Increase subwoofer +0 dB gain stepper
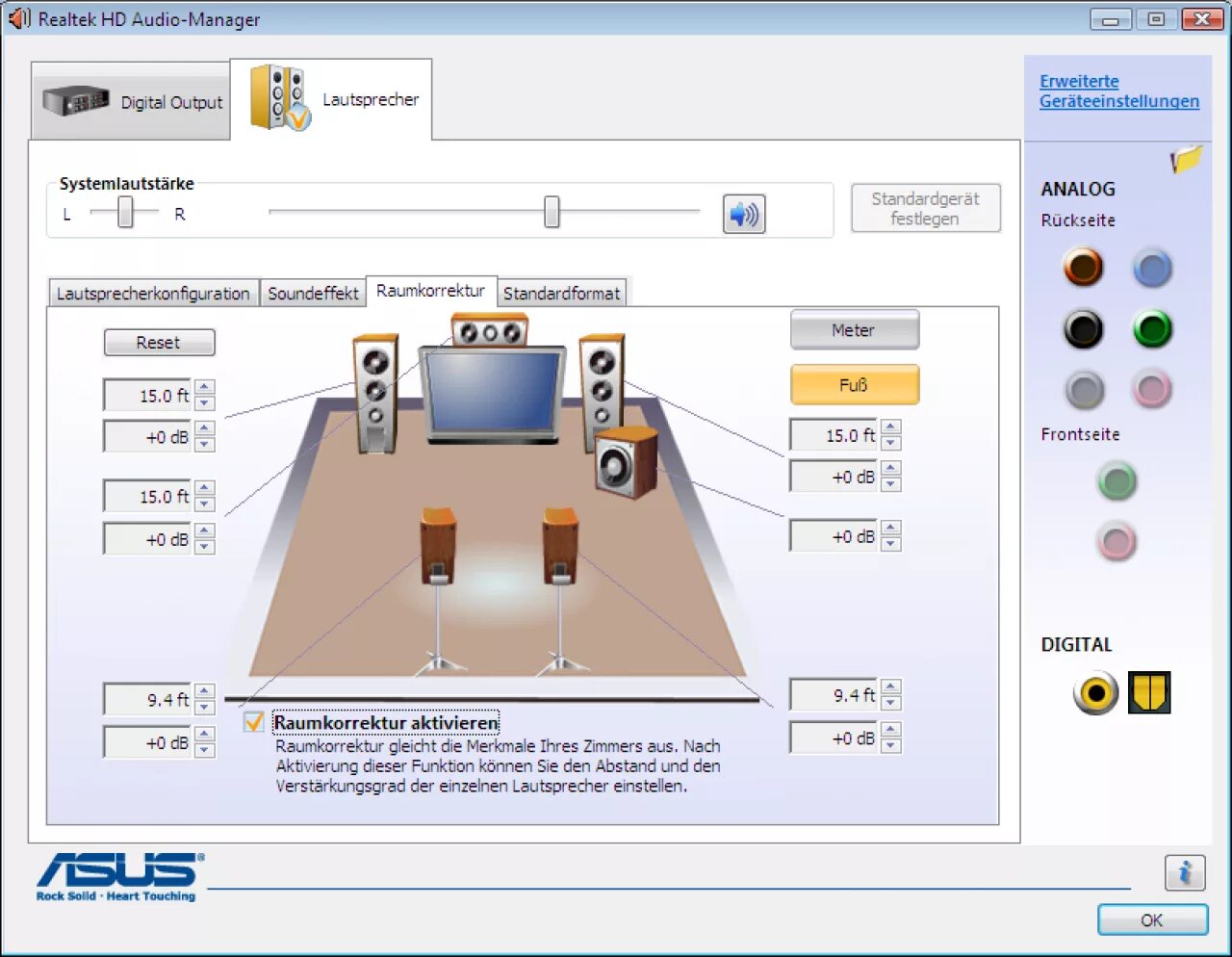1232x957 pixels. click(891, 528)
